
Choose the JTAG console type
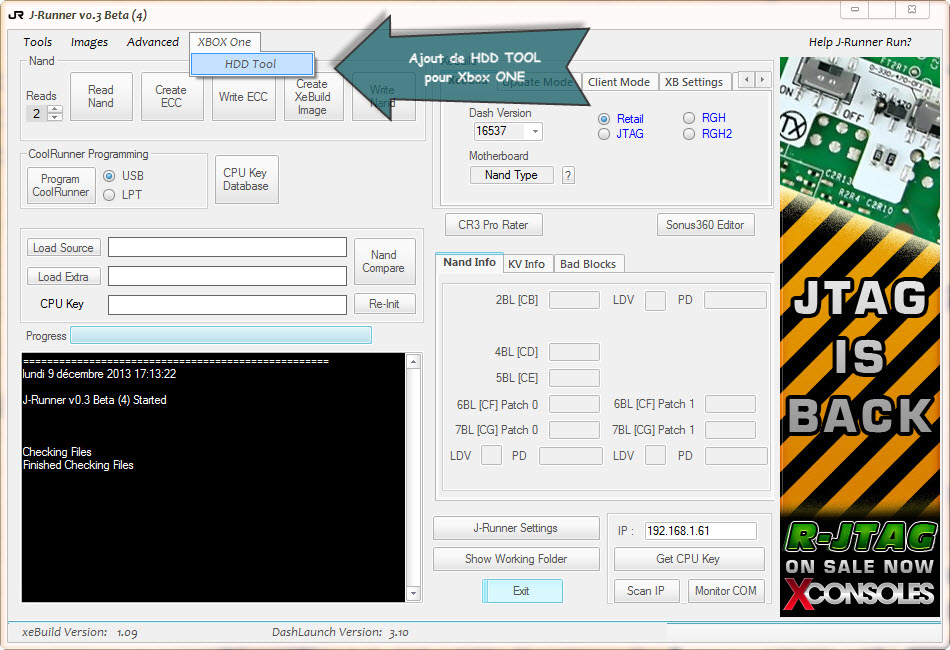point(604,134)
